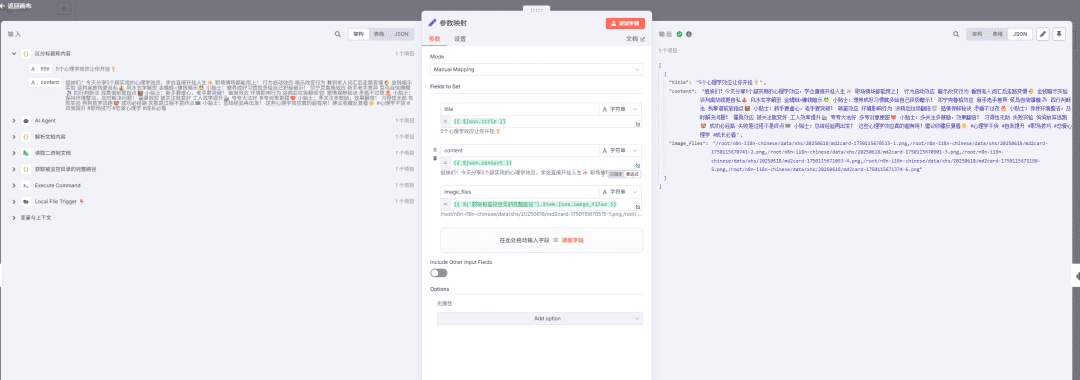The image size is (1080, 380).
Task: Click the output info icon
Action: coord(689,34)
